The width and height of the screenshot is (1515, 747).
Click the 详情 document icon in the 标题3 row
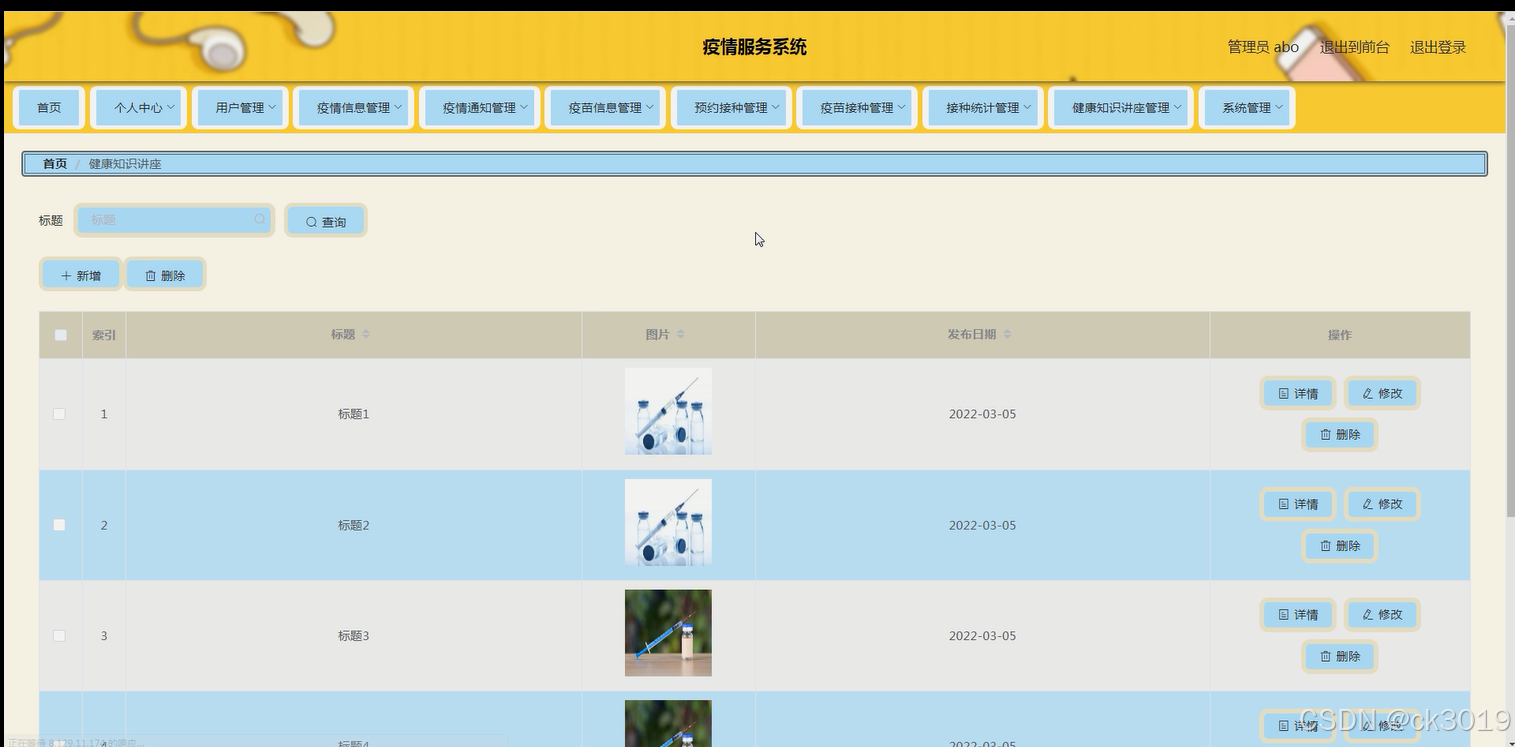click(x=1284, y=615)
